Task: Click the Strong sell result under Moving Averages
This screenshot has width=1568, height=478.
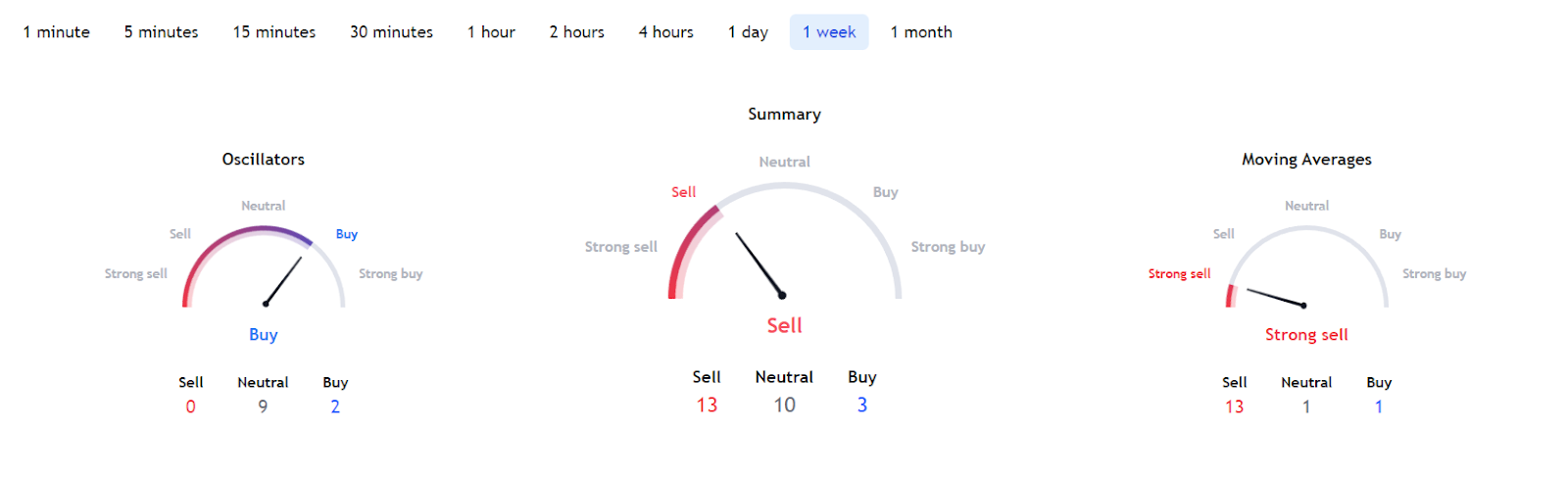Action: (x=1306, y=335)
